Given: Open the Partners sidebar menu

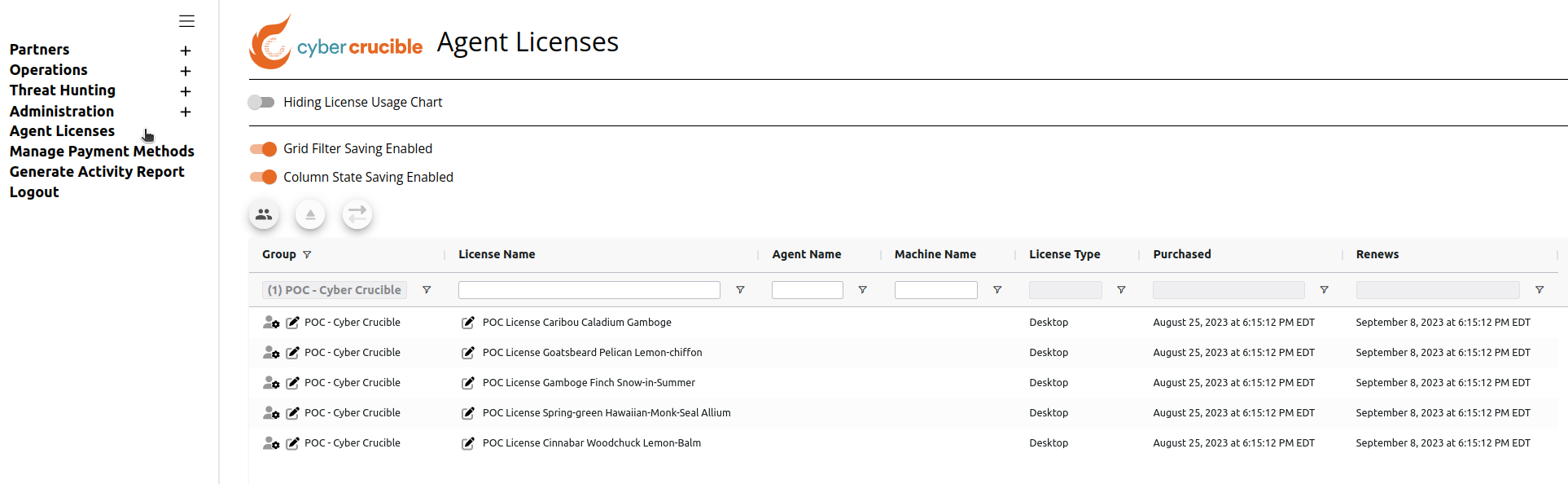Looking at the screenshot, I should point(39,50).
